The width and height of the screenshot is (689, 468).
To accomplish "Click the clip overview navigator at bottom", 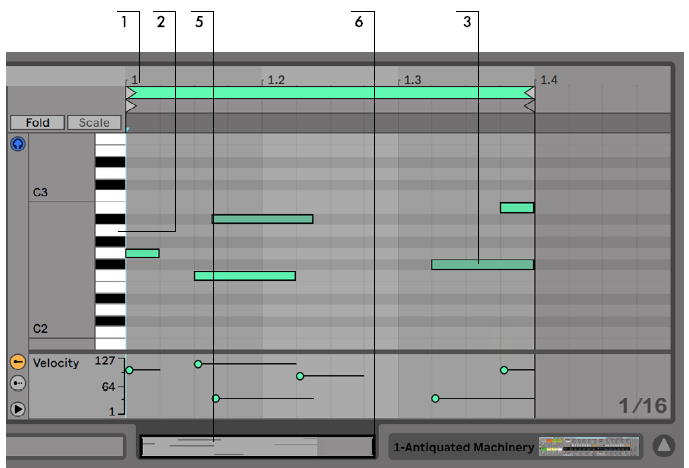I will point(257,446).
